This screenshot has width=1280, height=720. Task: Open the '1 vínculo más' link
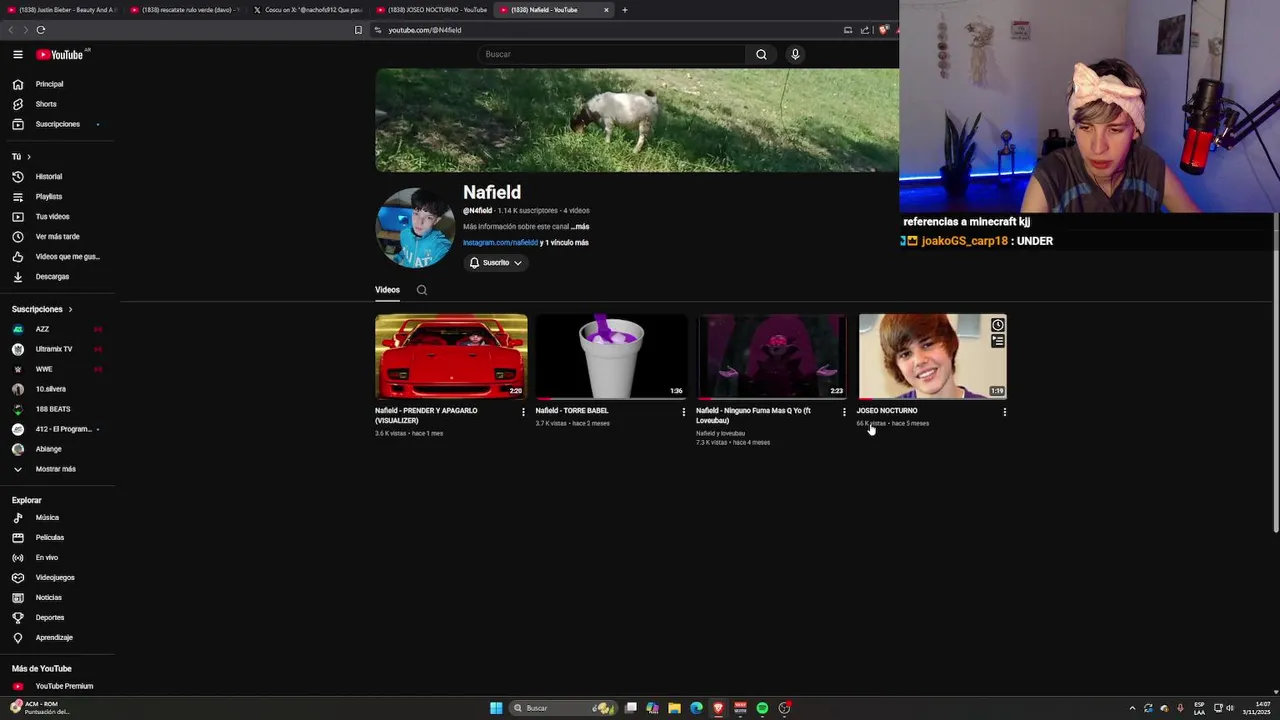(x=567, y=243)
